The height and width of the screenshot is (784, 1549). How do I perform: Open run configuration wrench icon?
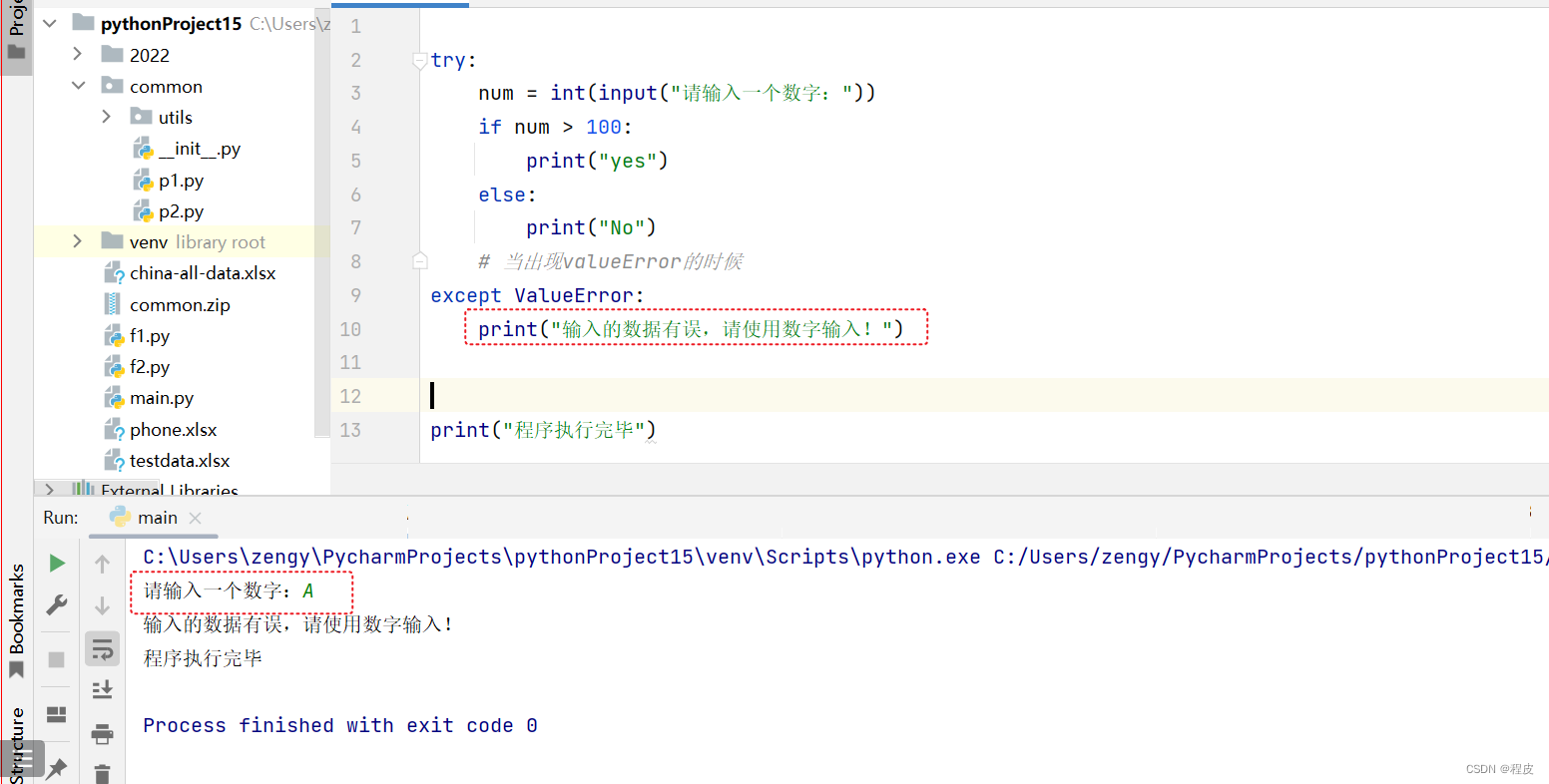coord(57,604)
